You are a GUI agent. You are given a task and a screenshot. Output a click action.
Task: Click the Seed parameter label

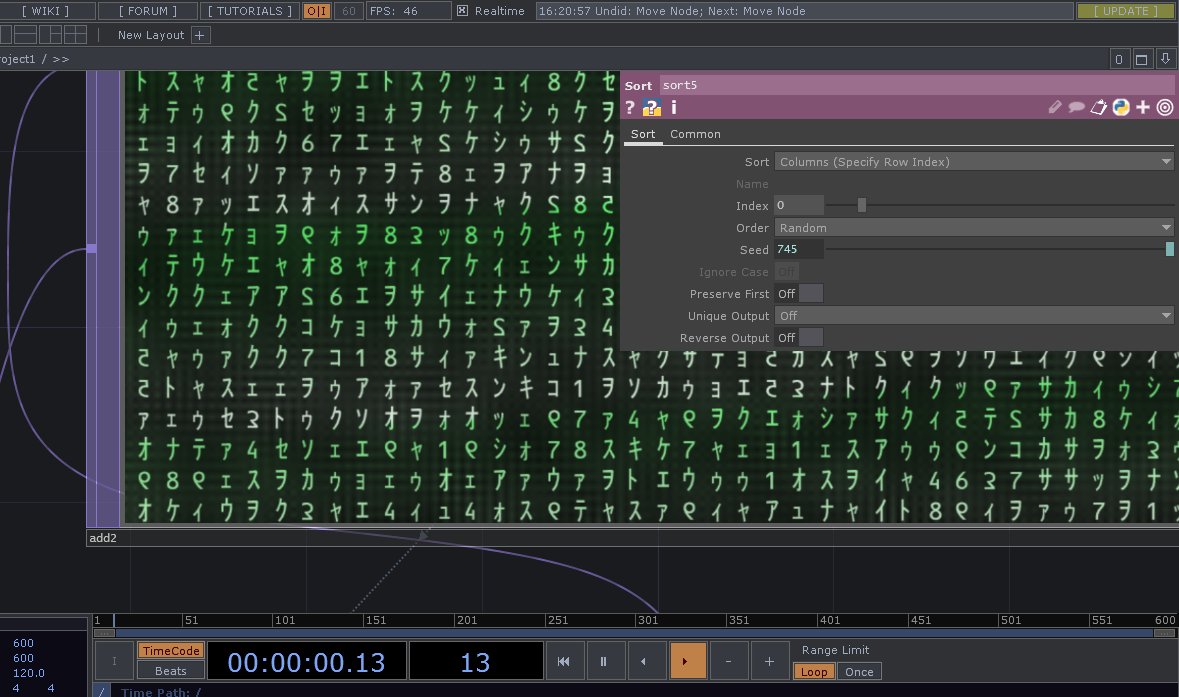(754, 250)
